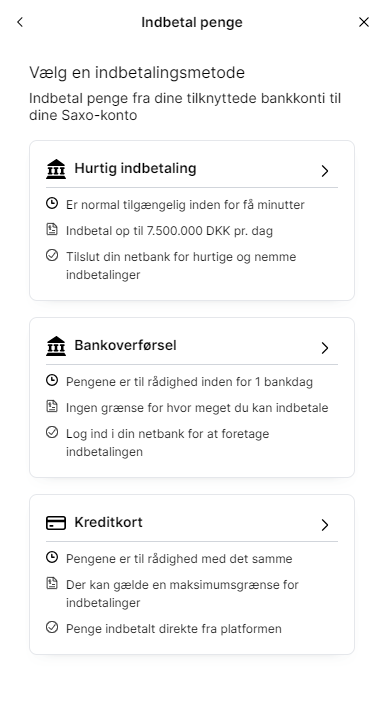The height and width of the screenshot is (704, 383).
Task: Click the document icon next to 7.500.000 DKK limit
Action: tap(52, 229)
